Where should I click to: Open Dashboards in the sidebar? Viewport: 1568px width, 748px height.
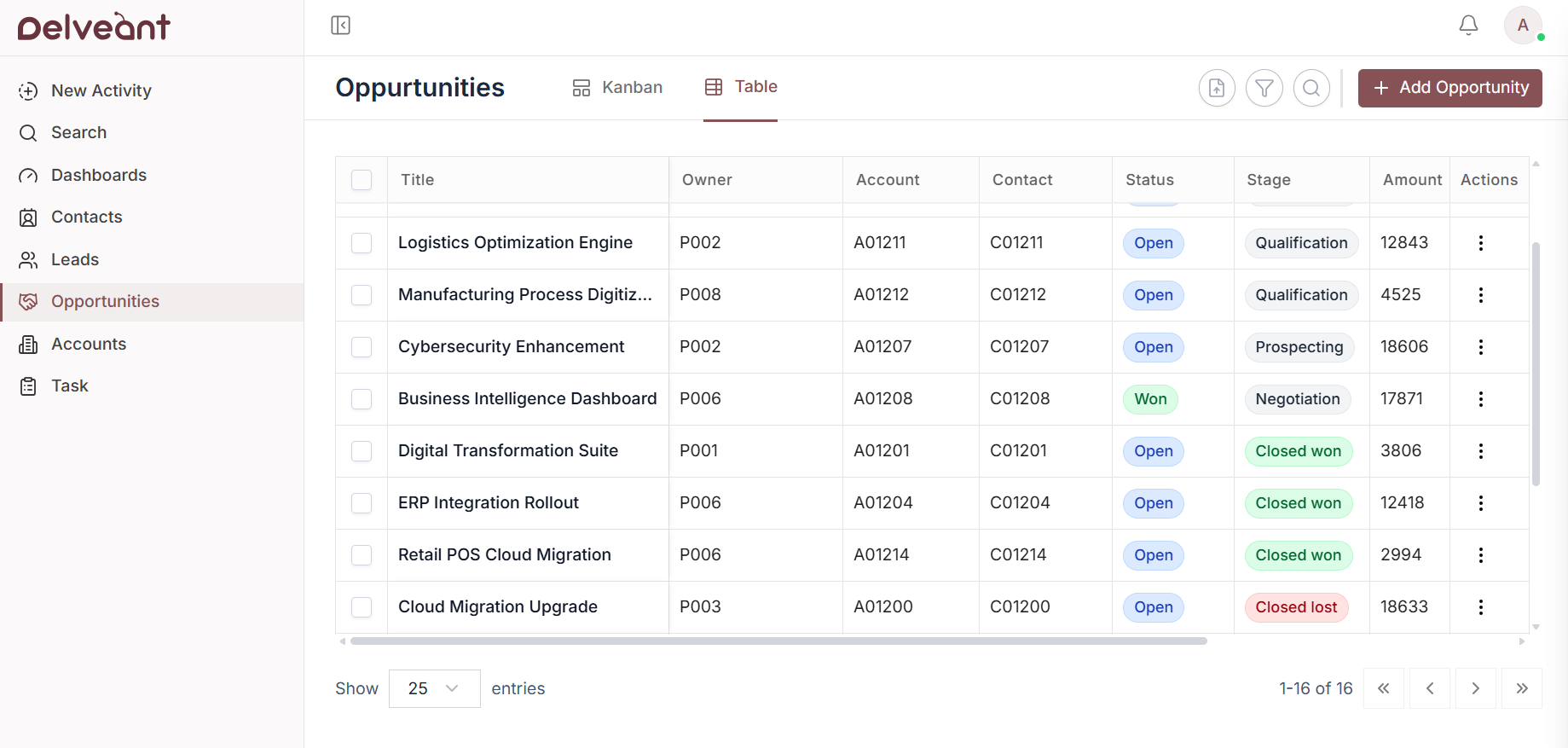coord(99,175)
